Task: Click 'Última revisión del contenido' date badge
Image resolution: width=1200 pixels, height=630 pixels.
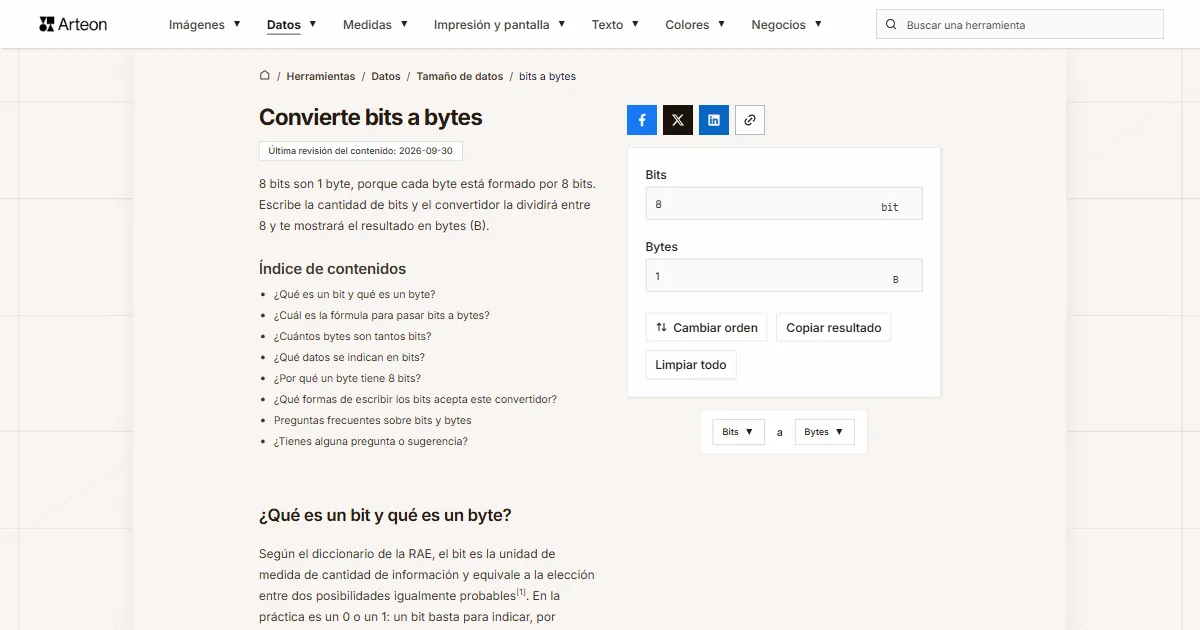Action: coord(361,151)
